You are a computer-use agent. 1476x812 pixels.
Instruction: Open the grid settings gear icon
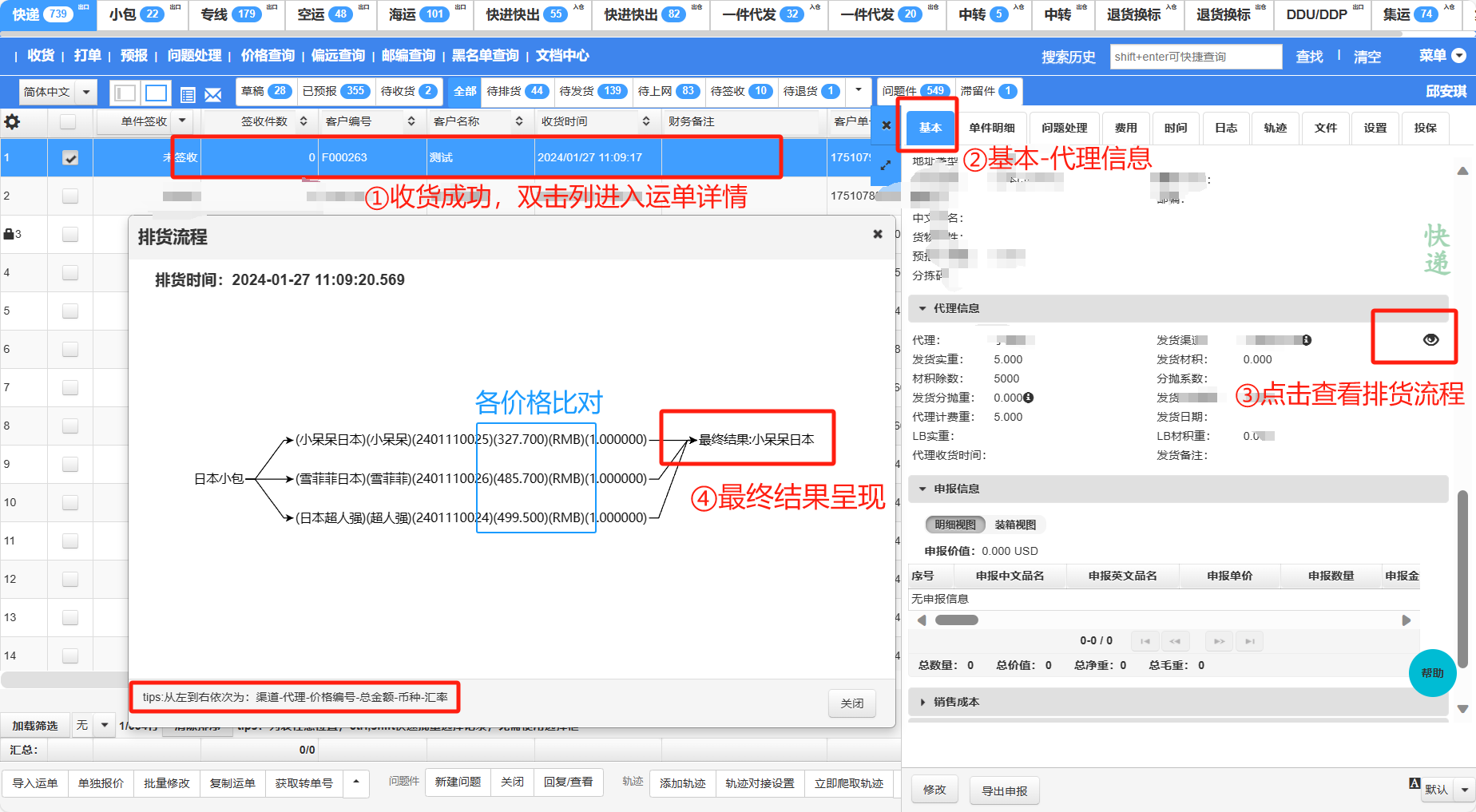(13, 121)
